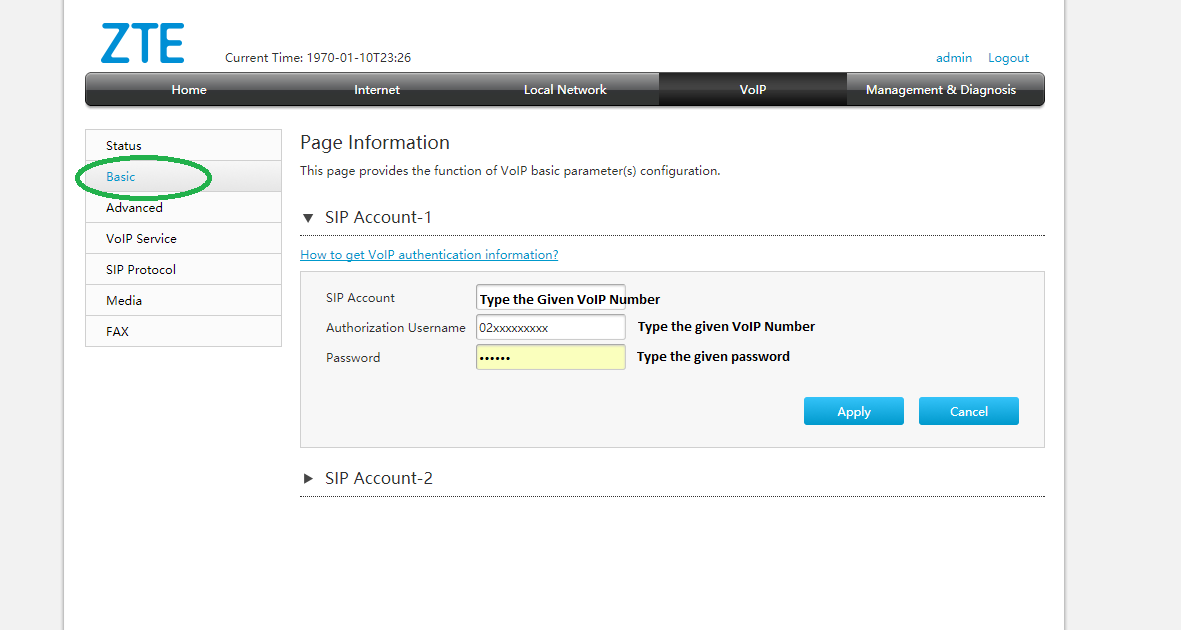This screenshot has width=1181, height=630.
Task: Click the ZTE logo
Action: click(x=142, y=43)
